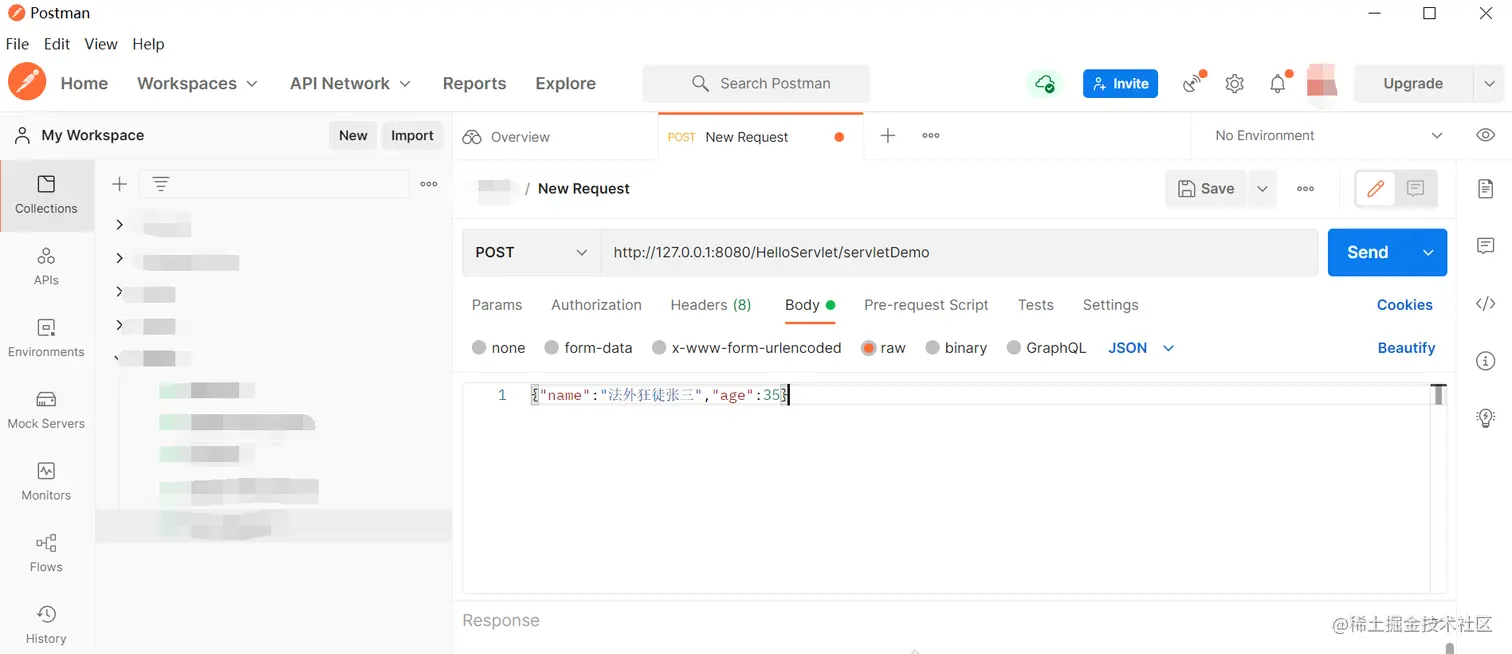Open the Cookies link
The height and width of the screenshot is (654, 1512).
1405,305
